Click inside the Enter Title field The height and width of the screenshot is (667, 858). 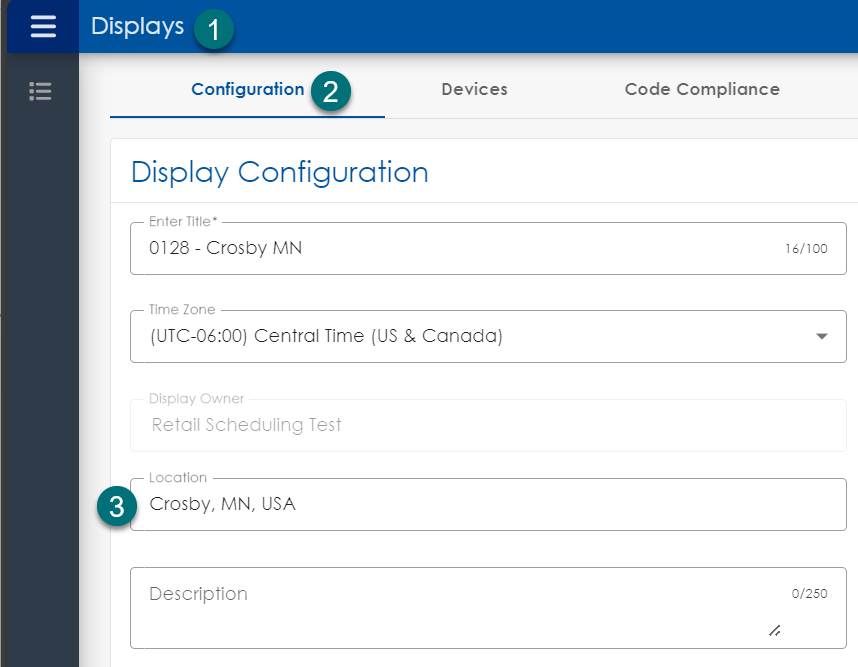[450, 248]
